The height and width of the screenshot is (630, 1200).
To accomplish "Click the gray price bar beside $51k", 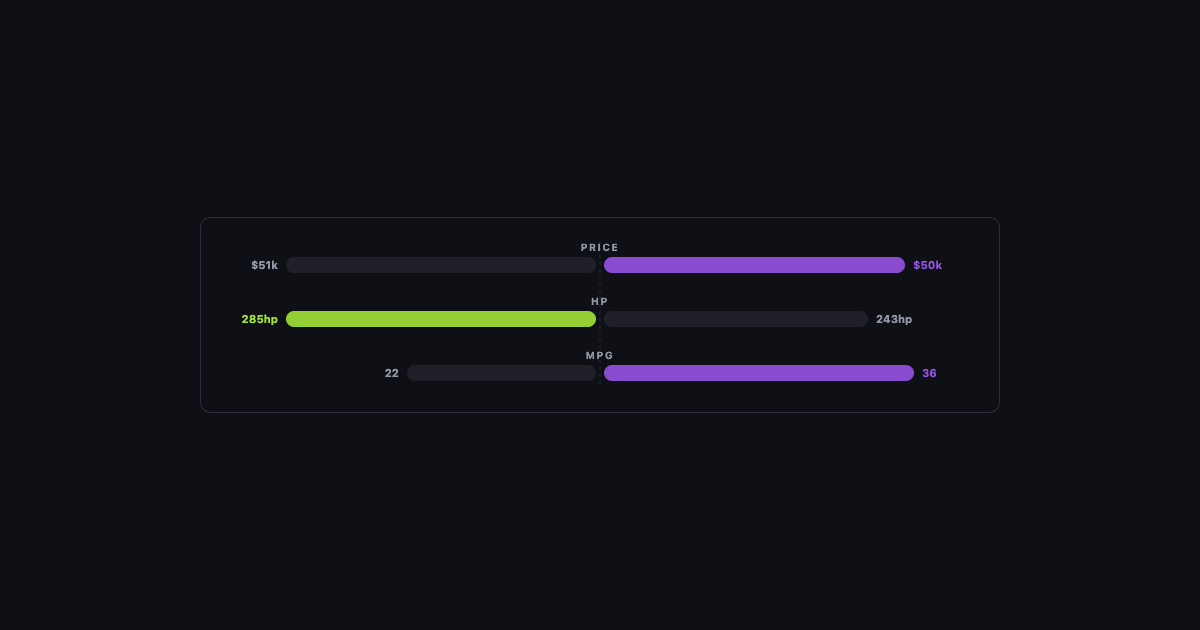I will tap(441, 265).
